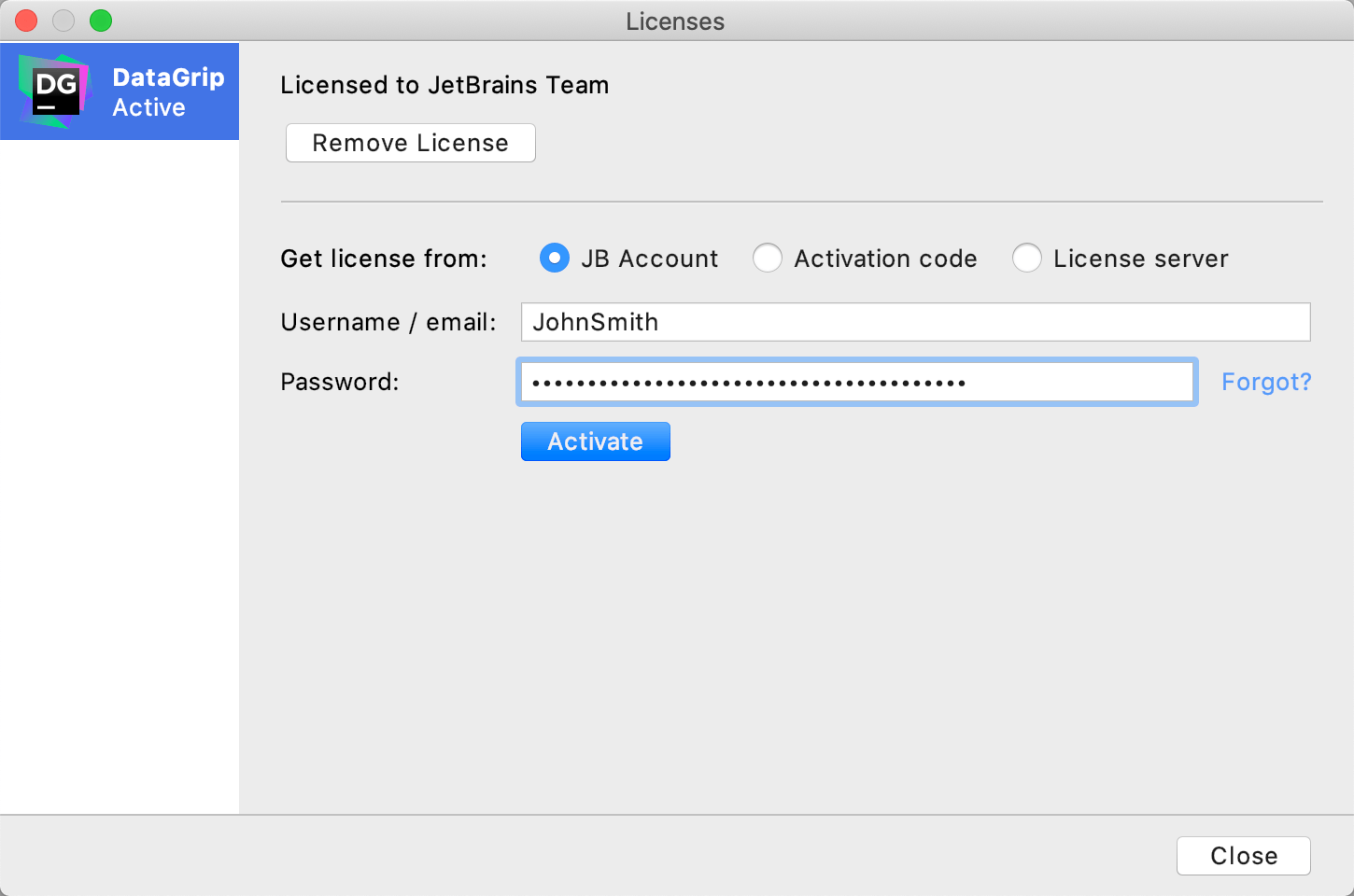Choose the Activation code option
Screen dimensions: 1354x896
pyautogui.click(x=768, y=259)
